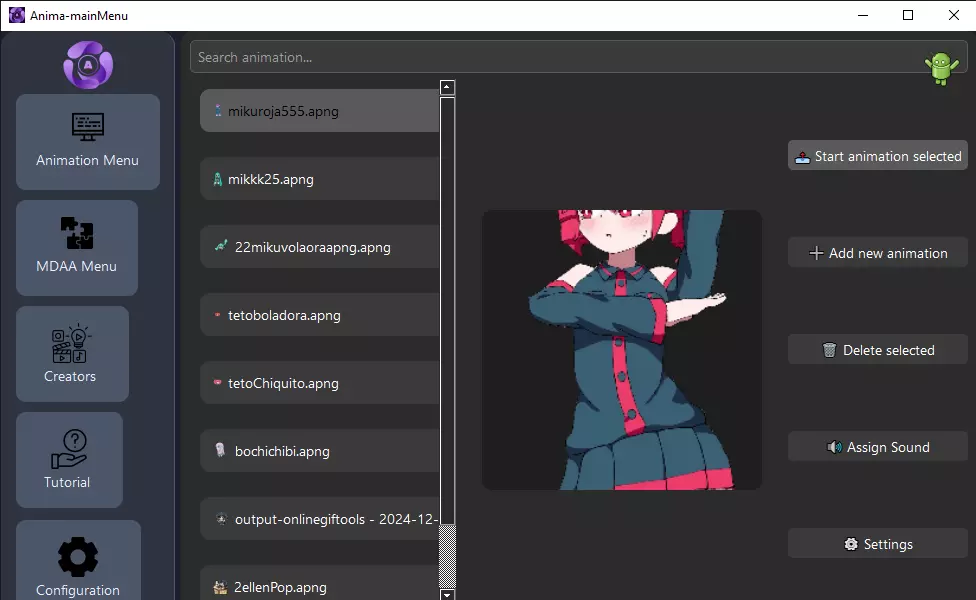
Task: Select 2ellenPop.apng animation
Action: click(x=319, y=585)
